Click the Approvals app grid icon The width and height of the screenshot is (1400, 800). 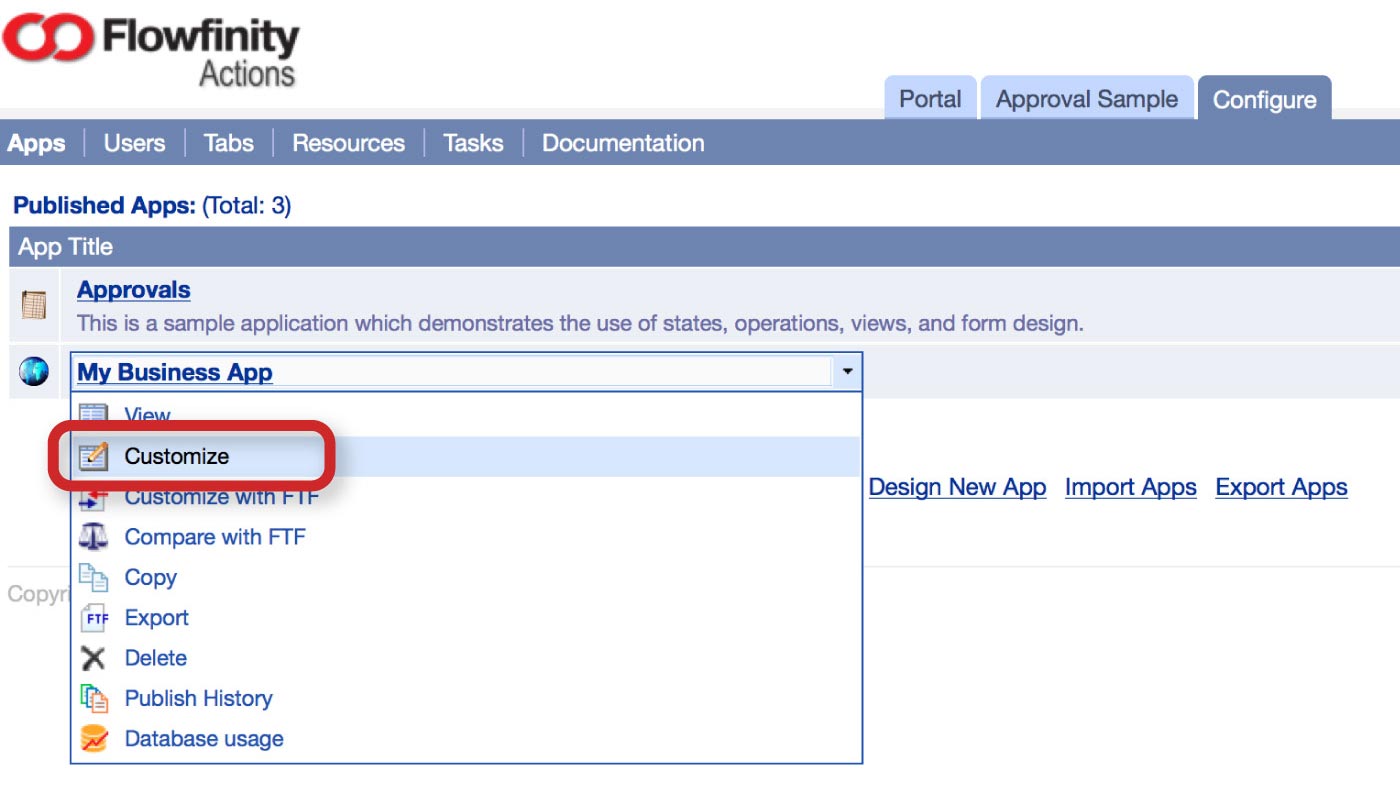34,305
